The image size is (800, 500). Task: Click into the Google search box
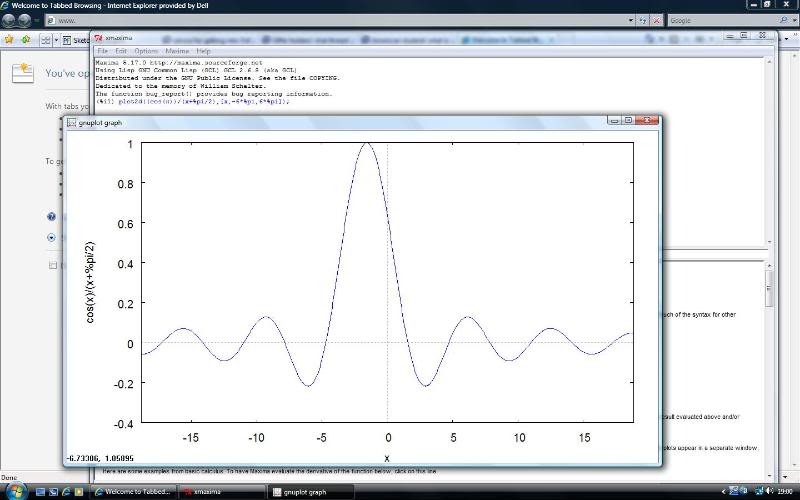click(x=722, y=20)
